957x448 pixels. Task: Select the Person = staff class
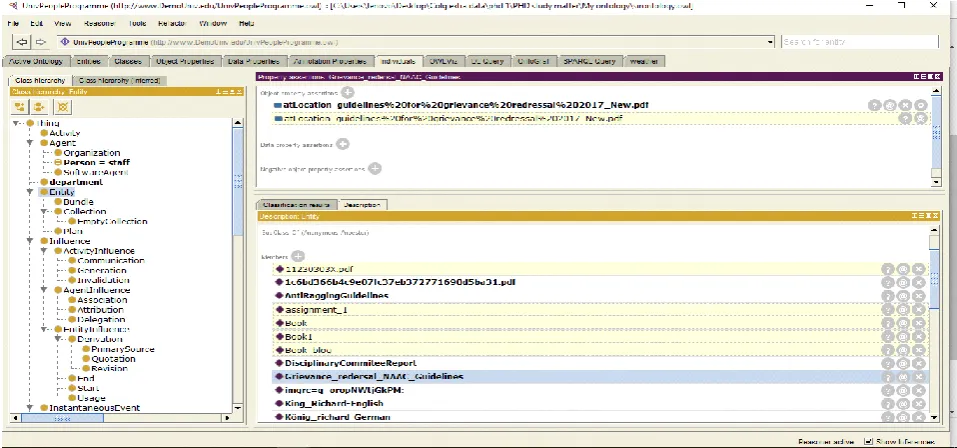click(96, 162)
